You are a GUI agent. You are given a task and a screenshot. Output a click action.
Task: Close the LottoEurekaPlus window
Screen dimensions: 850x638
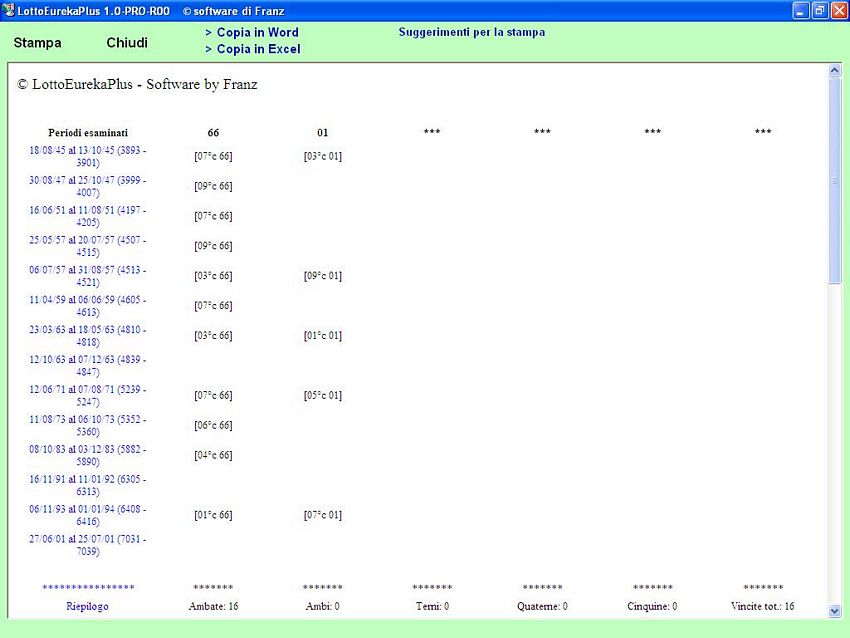(x=840, y=10)
